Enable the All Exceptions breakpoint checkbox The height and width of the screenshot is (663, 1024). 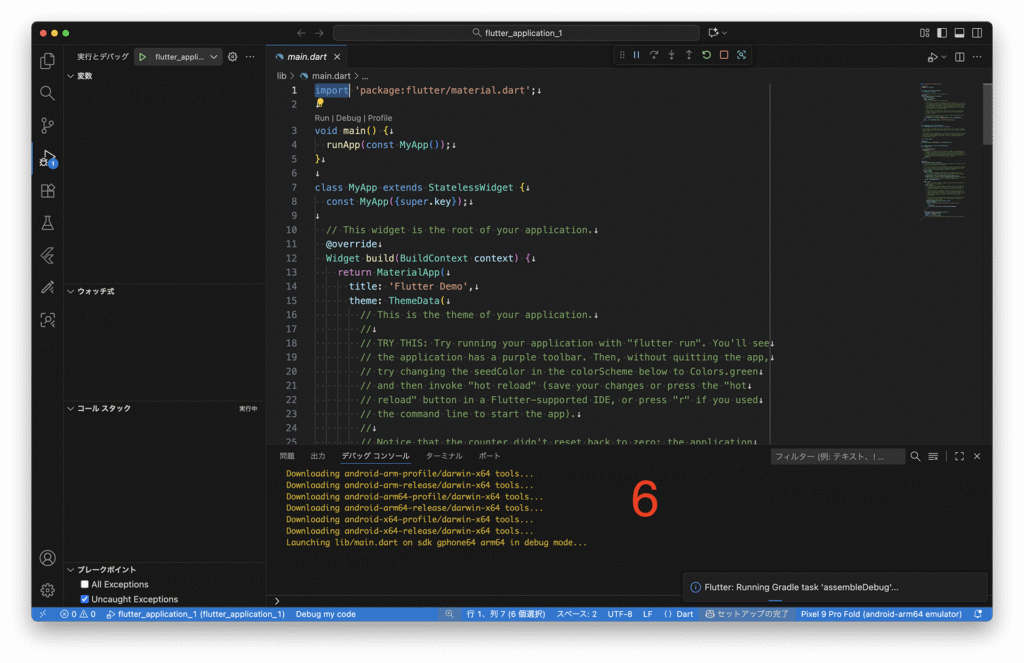coord(85,584)
